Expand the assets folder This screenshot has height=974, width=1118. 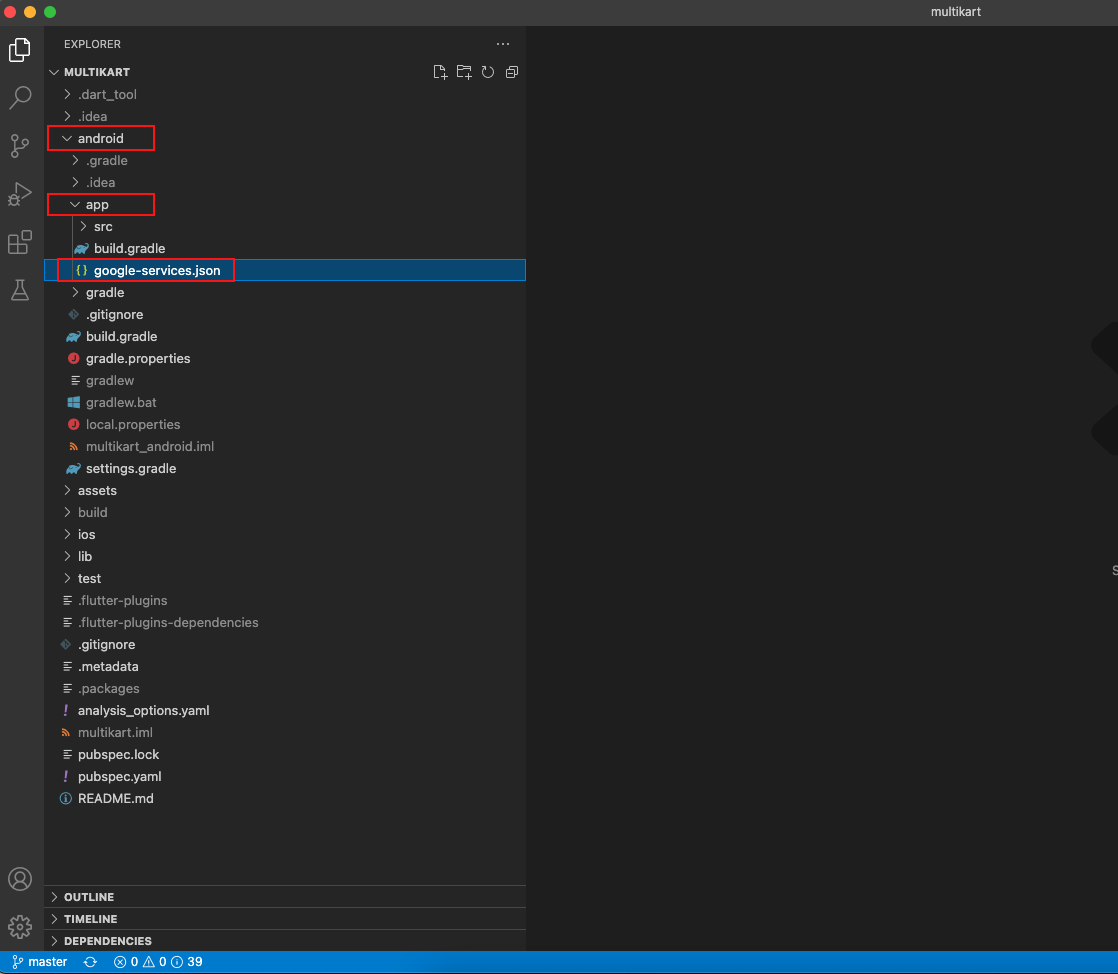pos(285,491)
